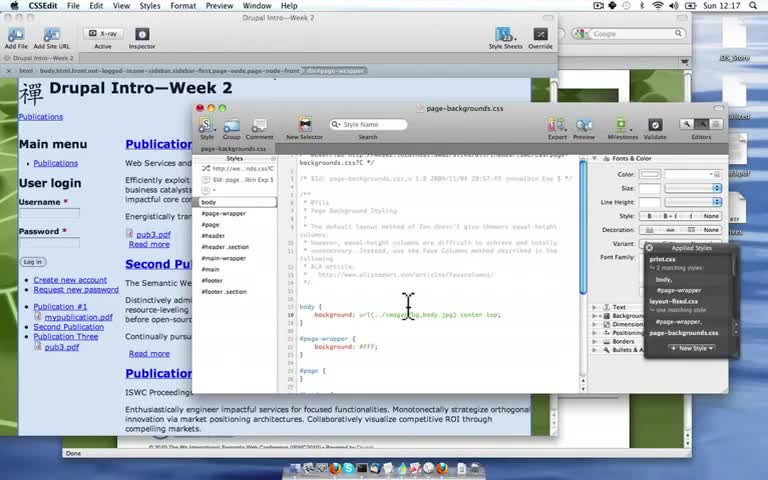Click the 'Log in' button in preview
This screenshot has height=480, width=768.
(33, 262)
